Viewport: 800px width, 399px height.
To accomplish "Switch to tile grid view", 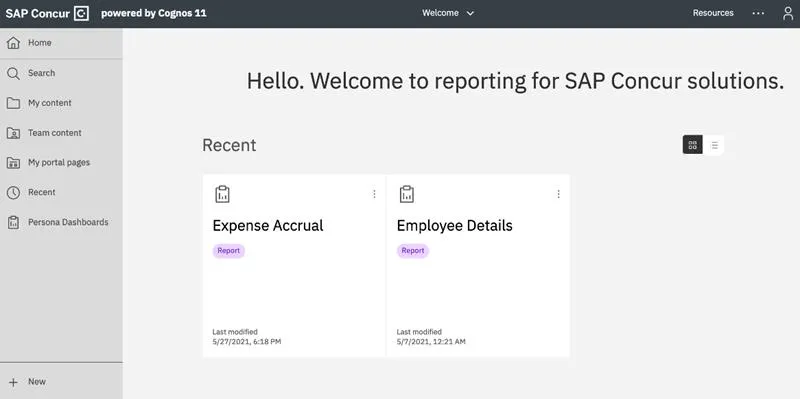I will [692, 145].
